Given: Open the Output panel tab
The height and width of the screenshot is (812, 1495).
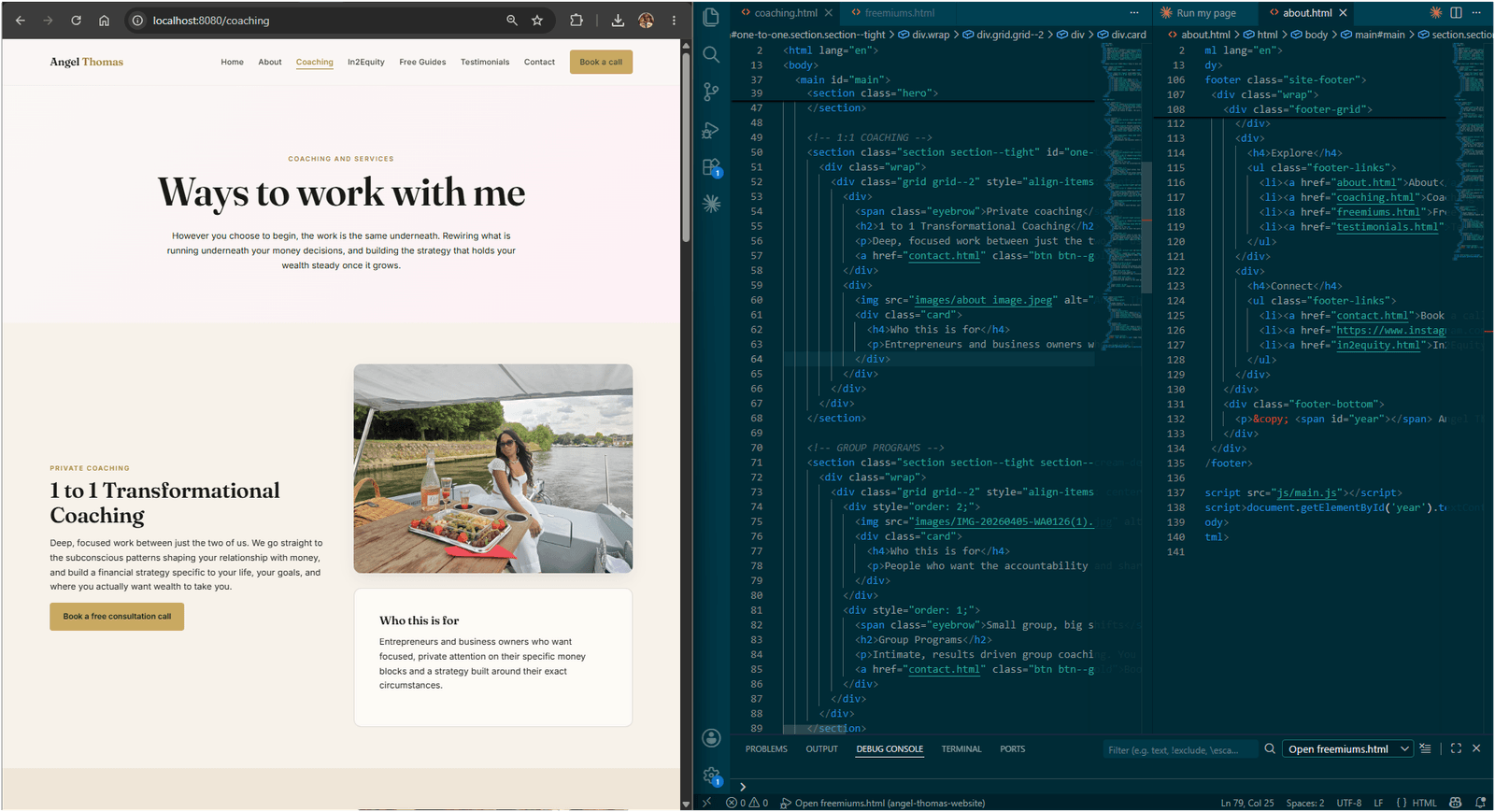Looking at the screenshot, I should 821,748.
